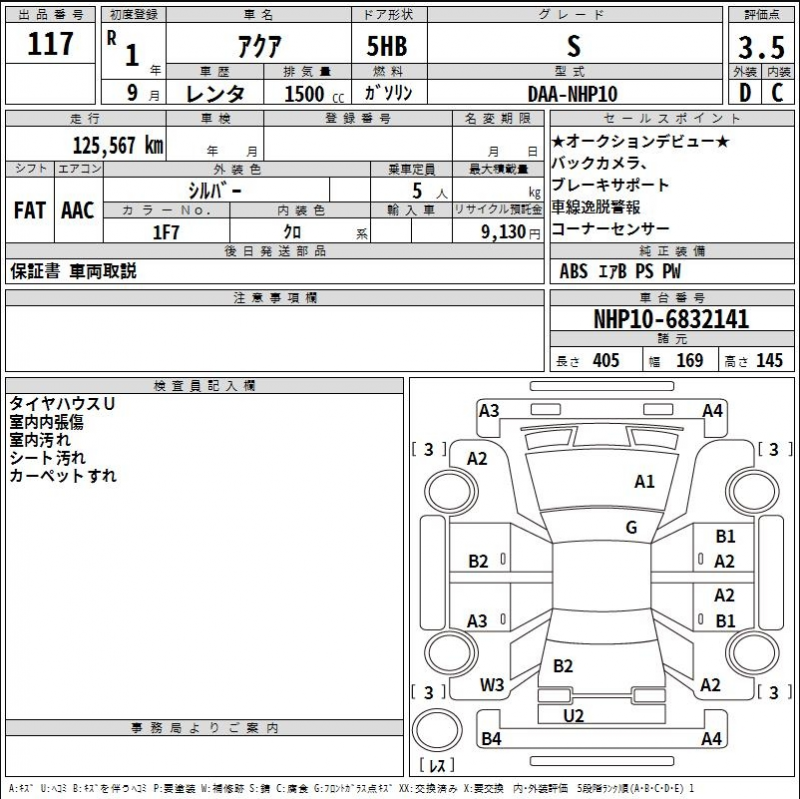
Task: Click the 注意事項欄 header
Action: [x=275, y=298]
